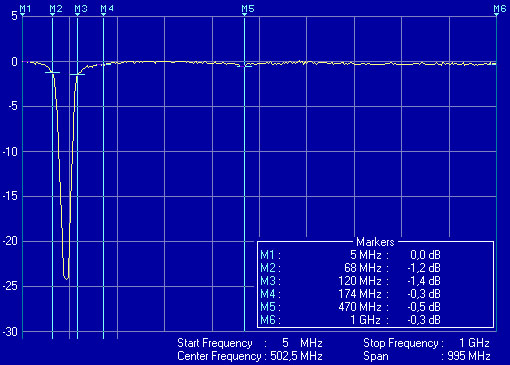The width and height of the screenshot is (510, 365).
Task: Click the Stop Frequency 1 GHz value
Action: [x=474, y=343]
